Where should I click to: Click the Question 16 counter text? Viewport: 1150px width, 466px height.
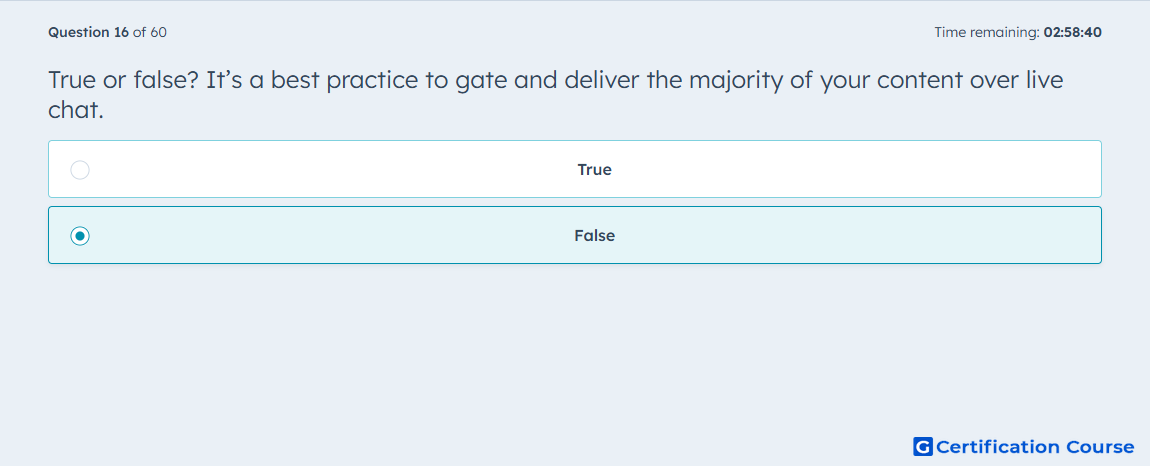pyautogui.click(x=89, y=32)
